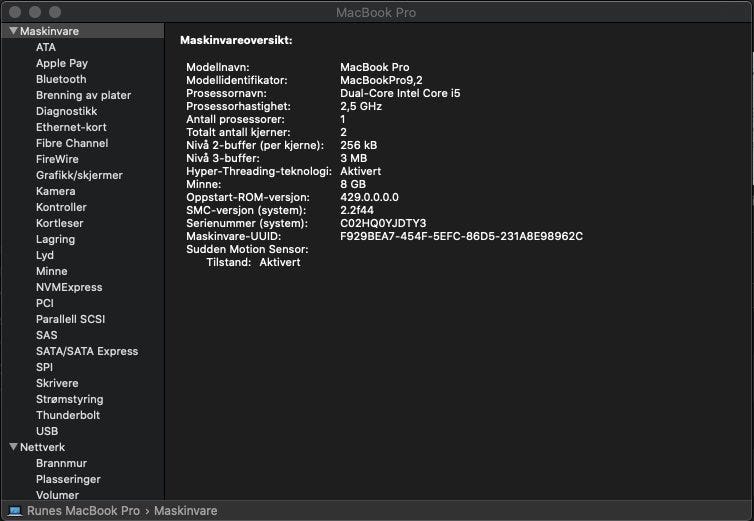Click the serial number C02HQ0YJDTY3
The width and height of the screenshot is (754, 521).
[383, 223]
